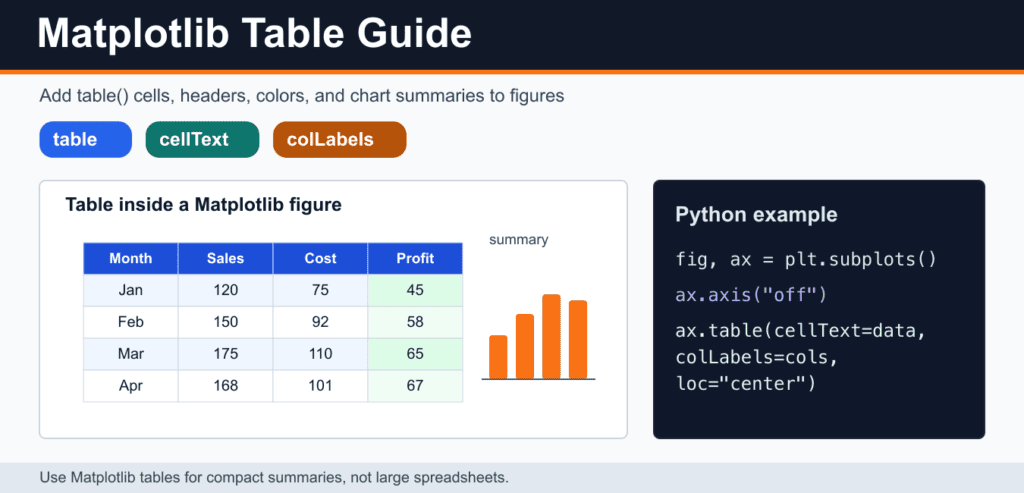Viewport: 1024px width, 493px height.
Task: Click the Sales value "175"
Action: (x=225, y=354)
